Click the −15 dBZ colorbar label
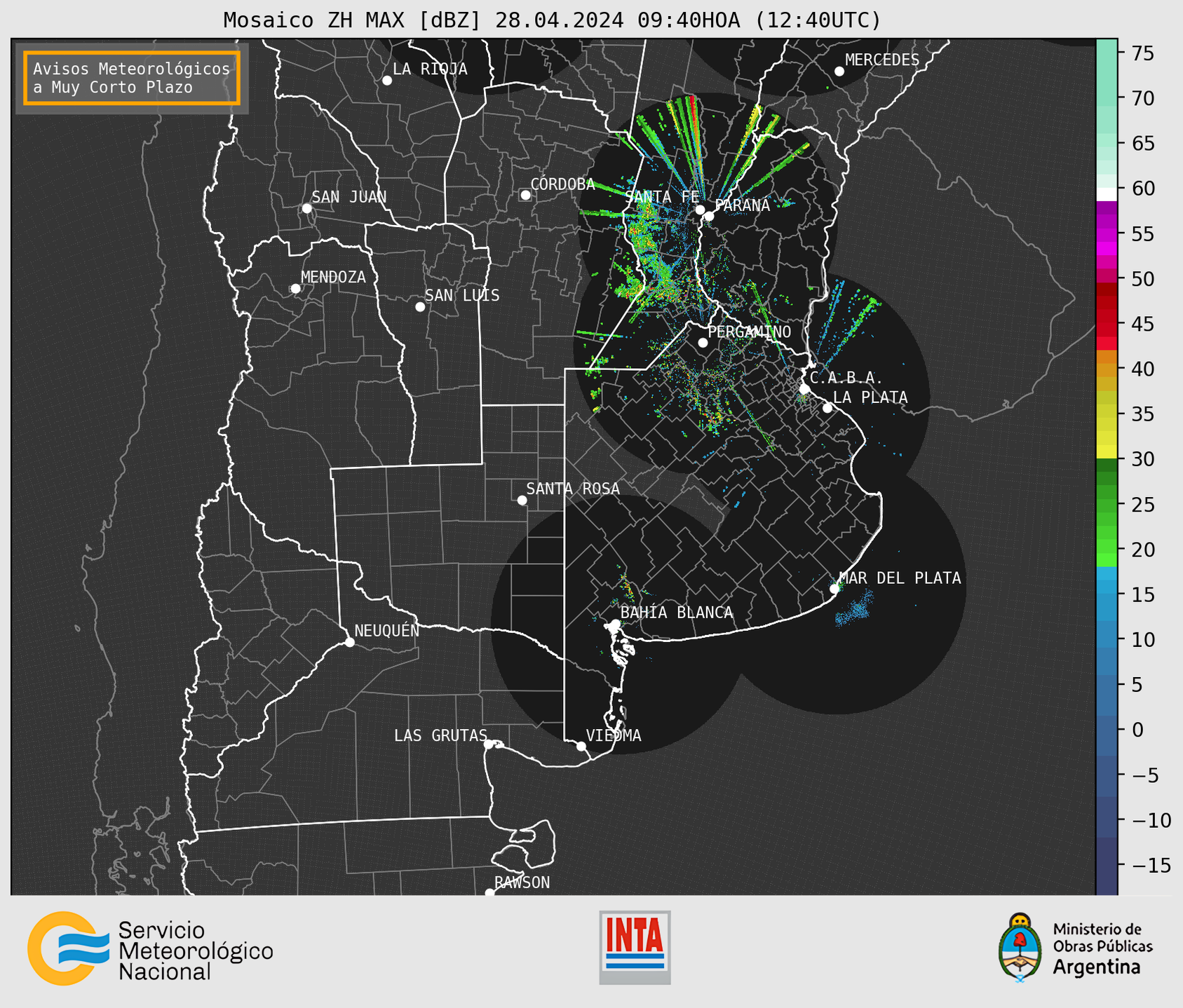 pos(1151,865)
